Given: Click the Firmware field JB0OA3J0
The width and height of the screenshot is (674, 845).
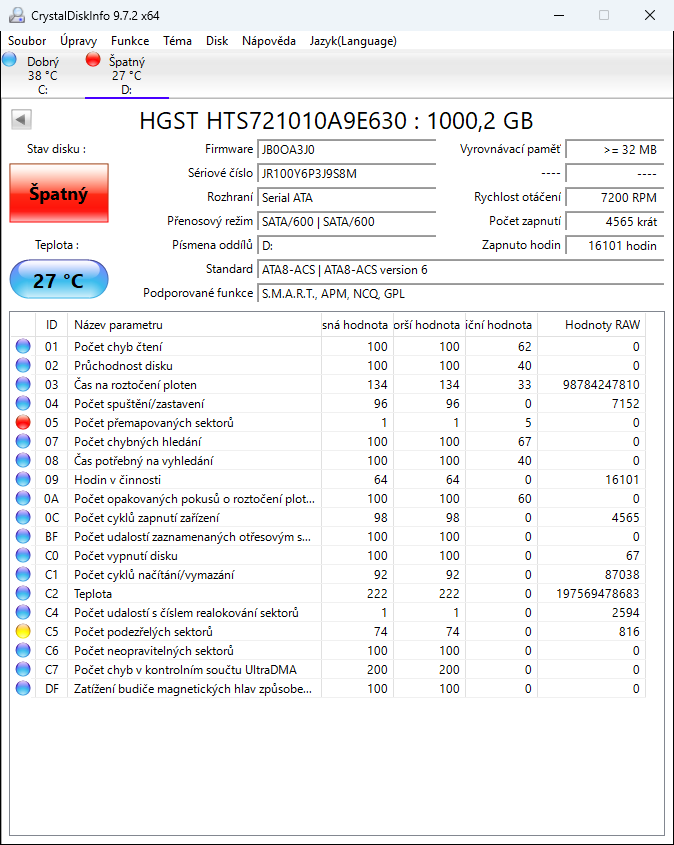Looking at the screenshot, I should pos(346,150).
